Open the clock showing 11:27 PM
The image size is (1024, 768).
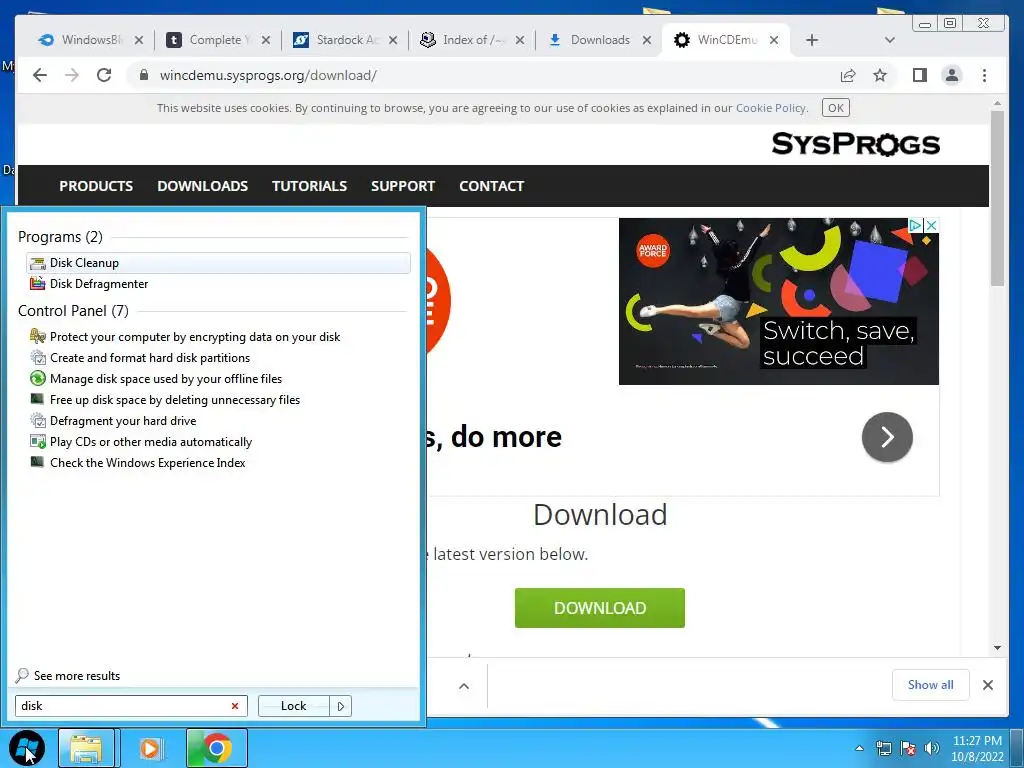[977, 748]
